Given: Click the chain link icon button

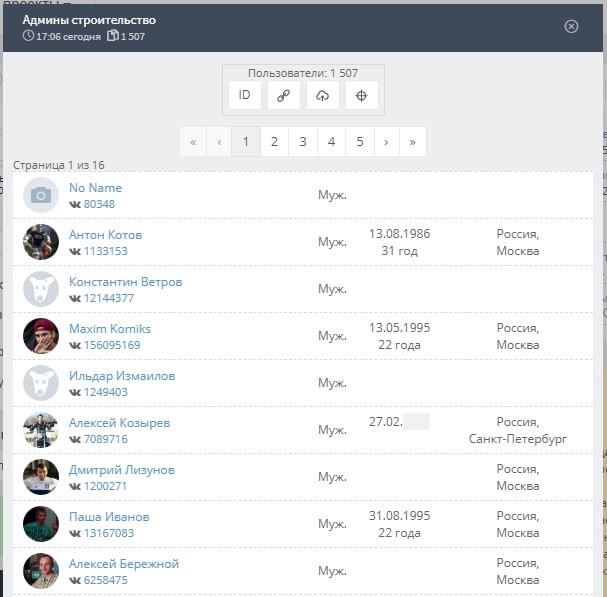Looking at the screenshot, I should pos(283,95).
